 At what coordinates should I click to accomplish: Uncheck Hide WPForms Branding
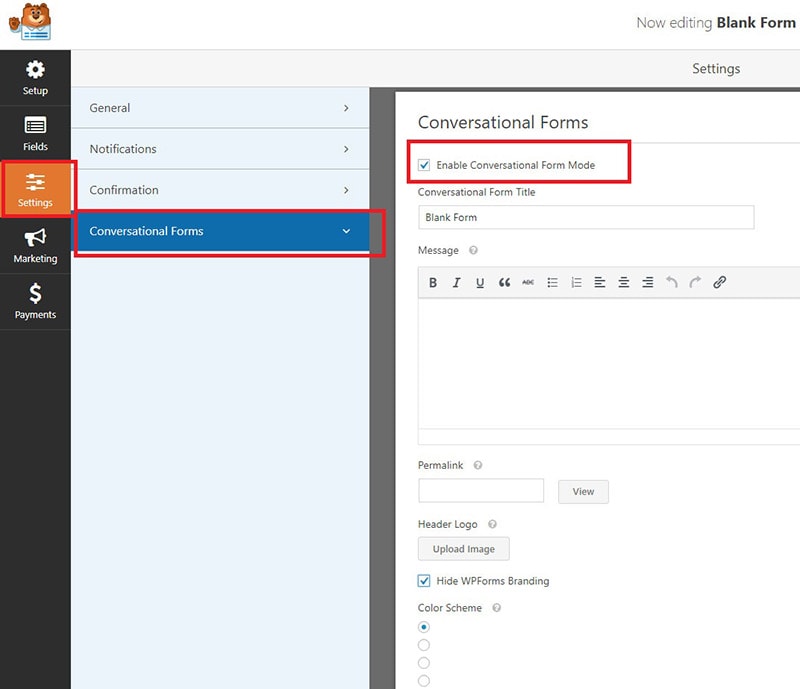(424, 581)
